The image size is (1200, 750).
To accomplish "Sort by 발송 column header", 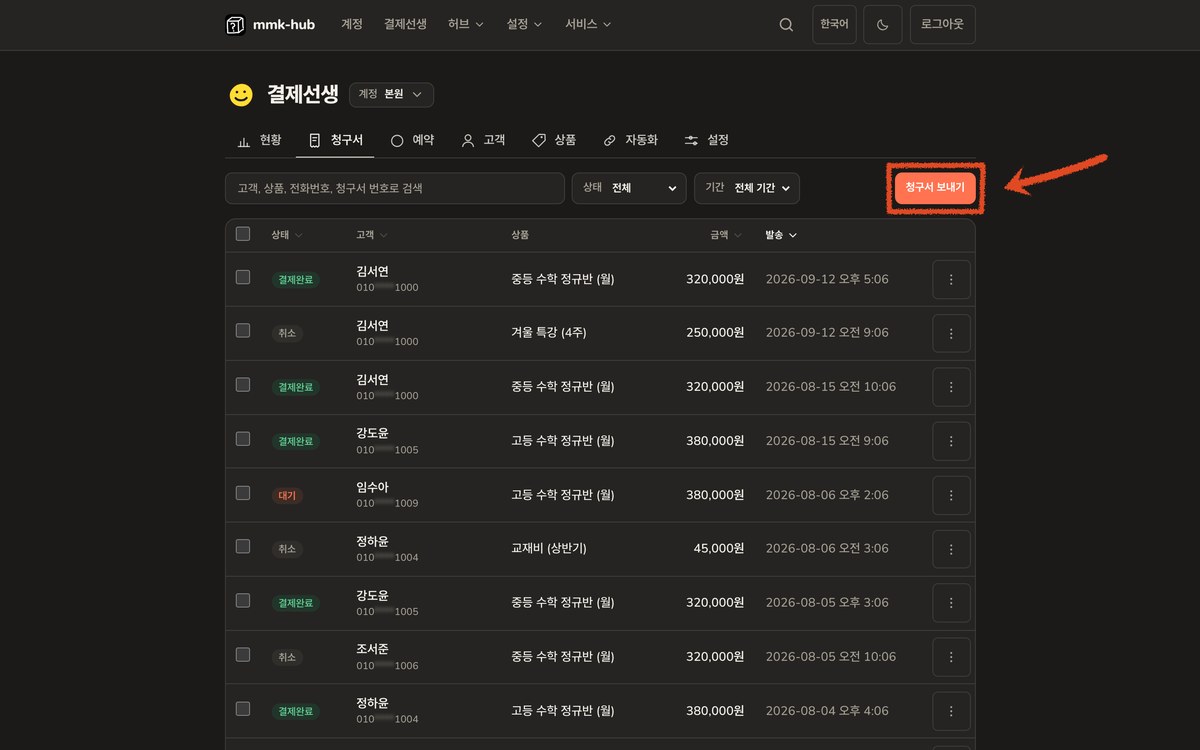I will 782,235.
